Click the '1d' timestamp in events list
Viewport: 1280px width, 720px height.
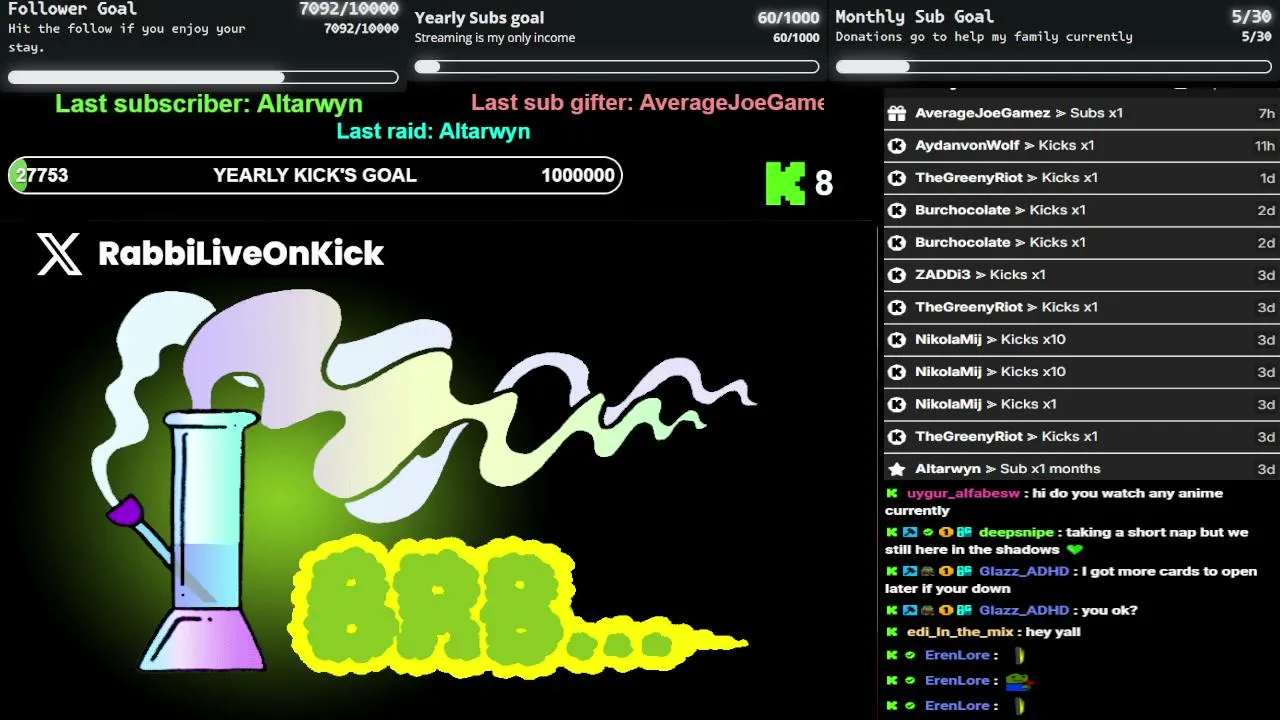pyautogui.click(x=1267, y=178)
